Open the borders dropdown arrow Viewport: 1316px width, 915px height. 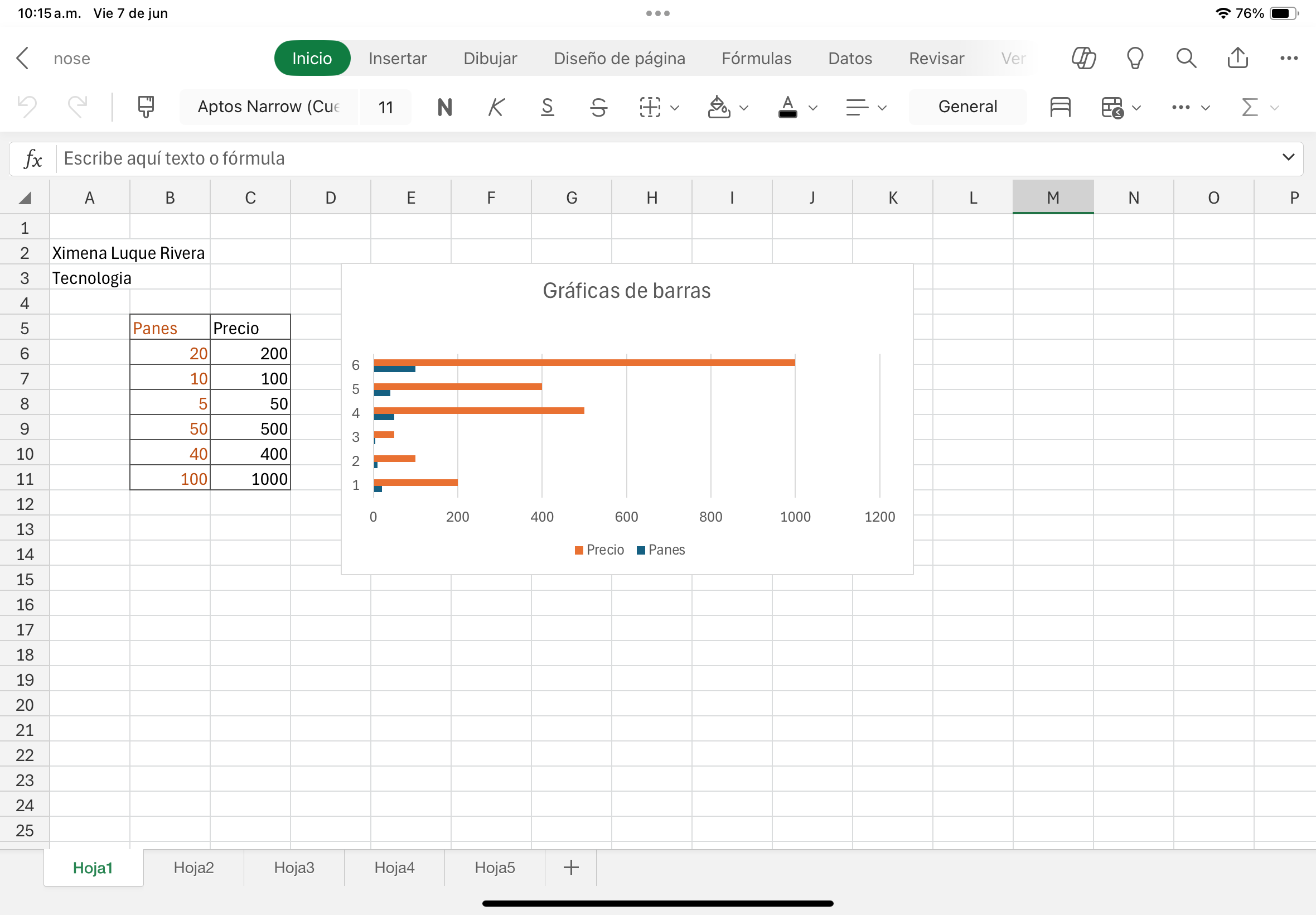pyautogui.click(x=675, y=107)
